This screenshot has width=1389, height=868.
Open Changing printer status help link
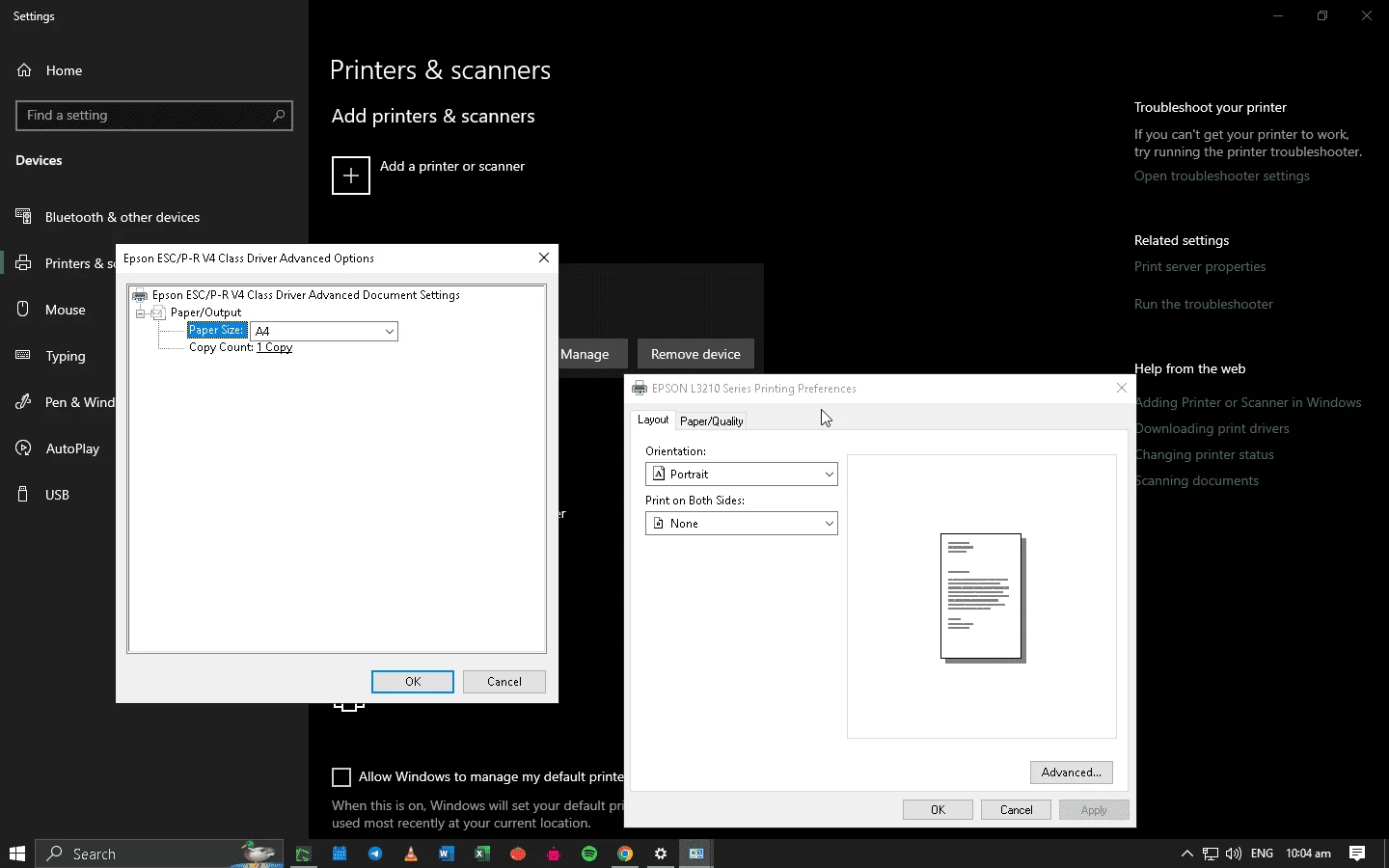(1204, 455)
